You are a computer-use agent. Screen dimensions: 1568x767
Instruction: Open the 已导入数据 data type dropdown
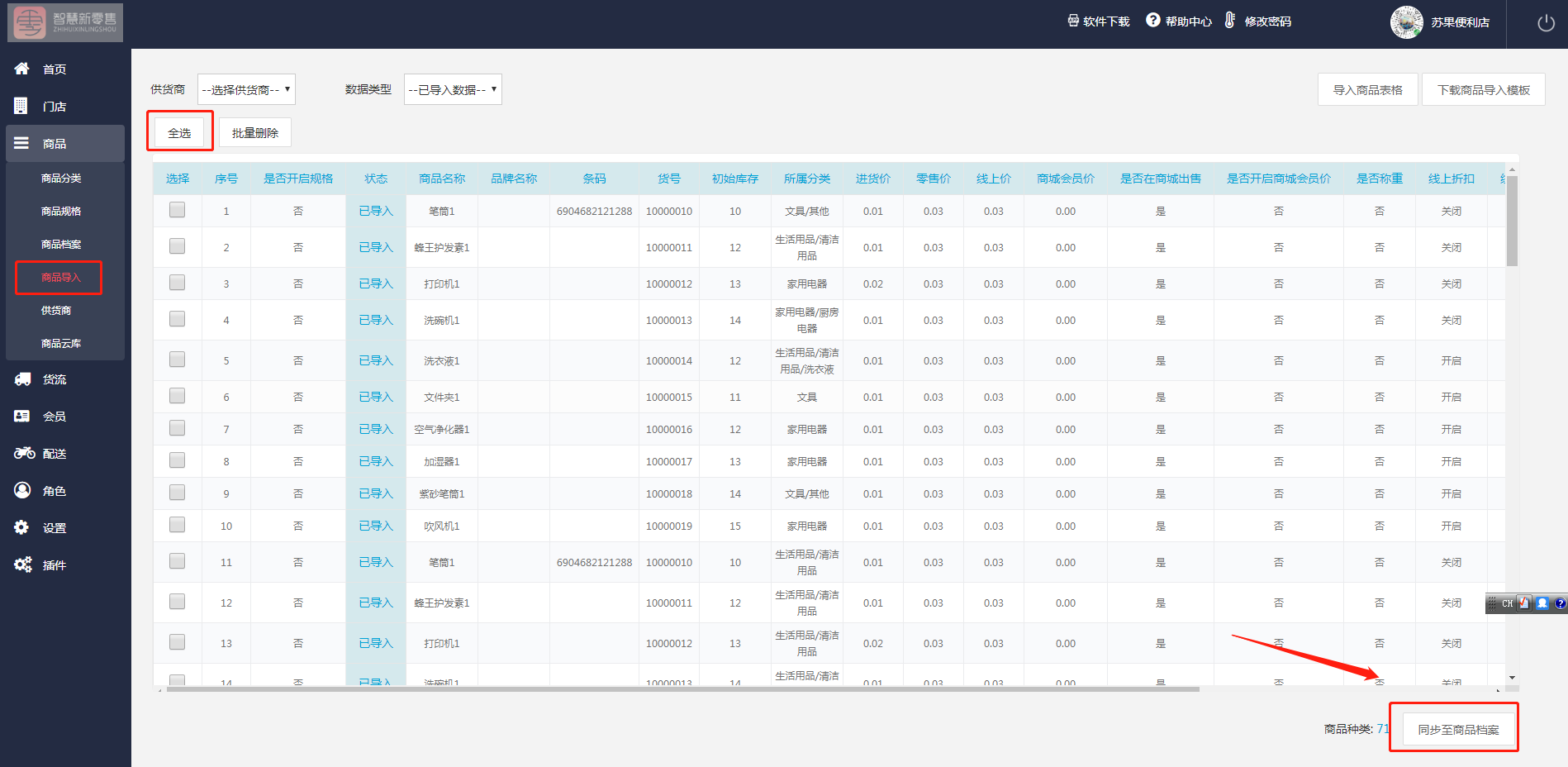pyautogui.click(x=453, y=89)
